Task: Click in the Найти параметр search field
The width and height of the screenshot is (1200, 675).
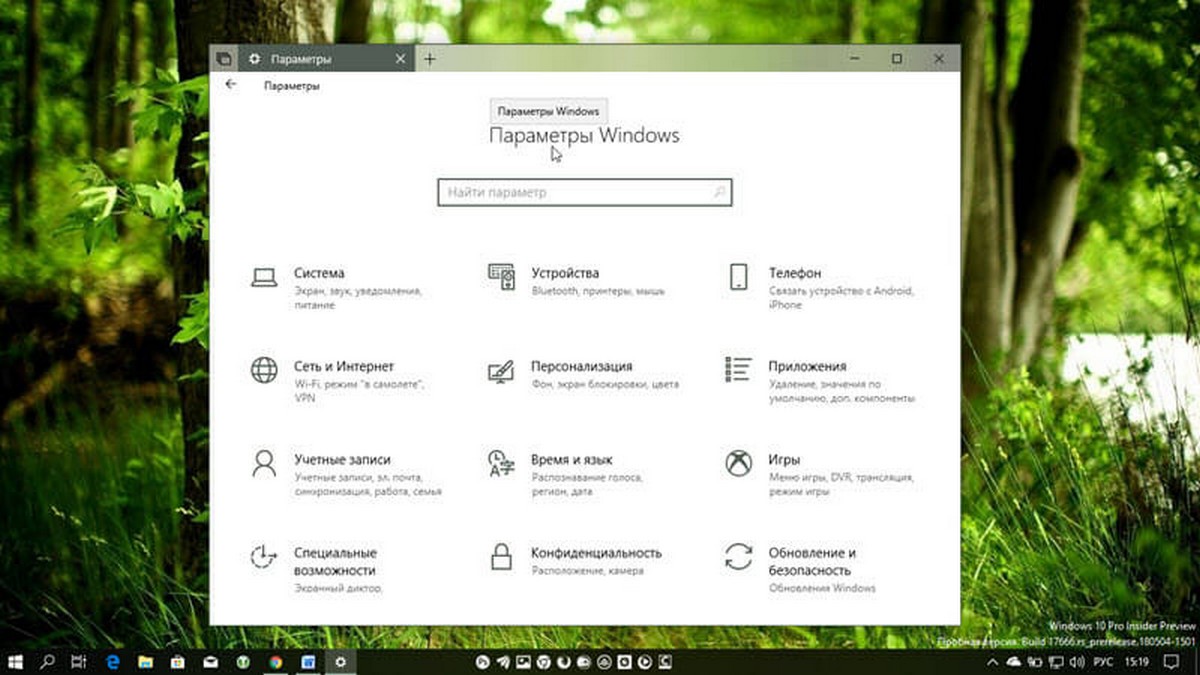Action: point(585,192)
